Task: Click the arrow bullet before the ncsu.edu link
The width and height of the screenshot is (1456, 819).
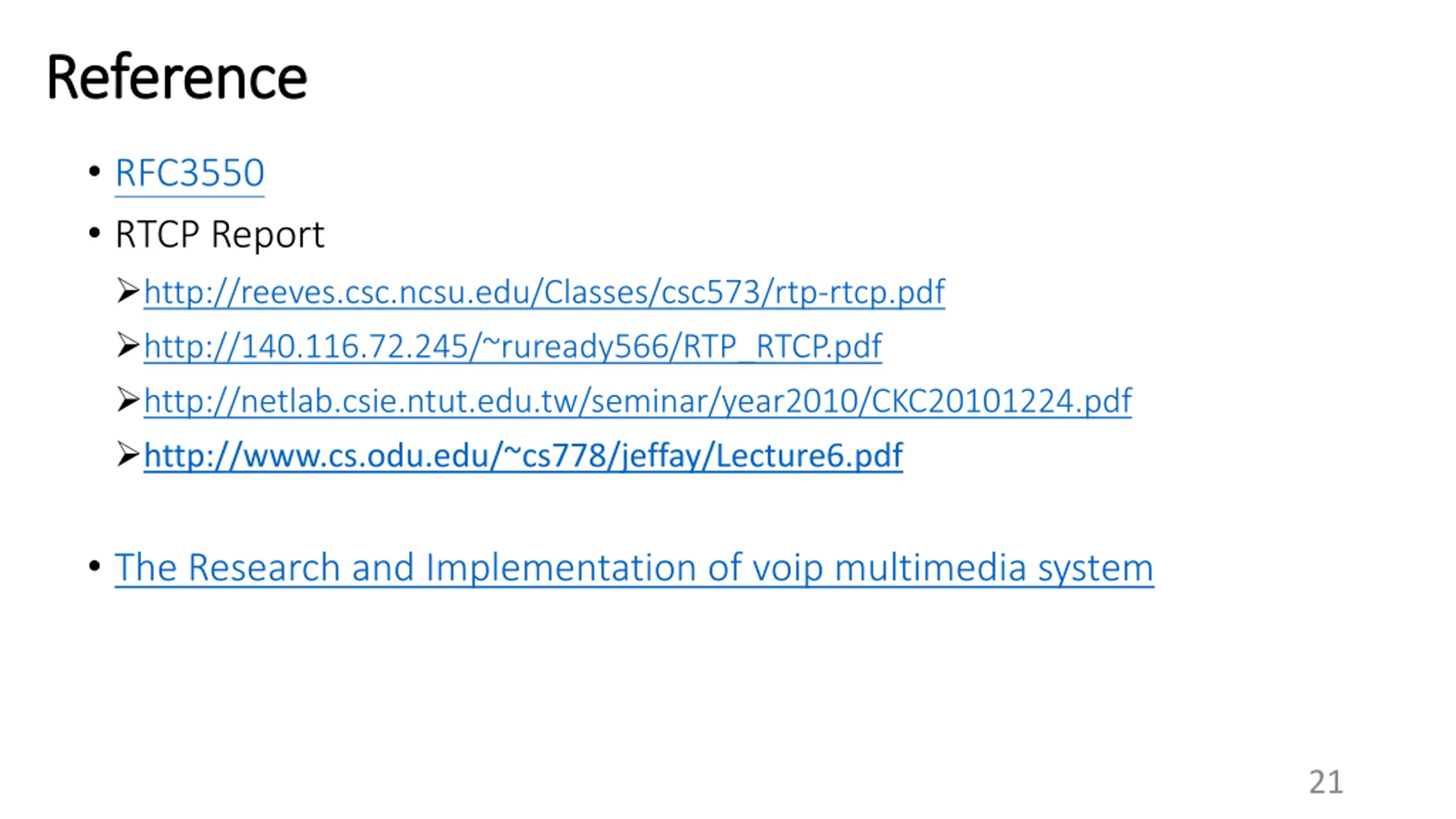Action: [x=128, y=291]
